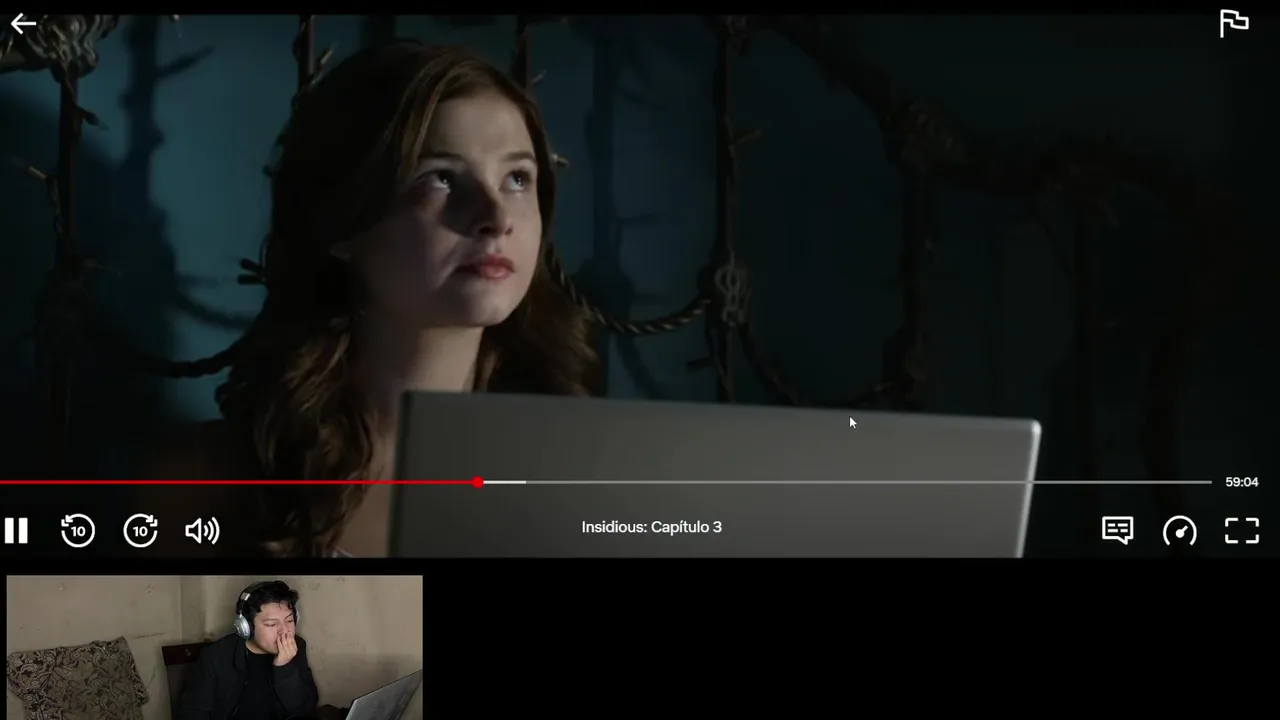The height and width of the screenshot is (720, 1280).
Task: Go back with the arrow icon
Action: point(23,24)
